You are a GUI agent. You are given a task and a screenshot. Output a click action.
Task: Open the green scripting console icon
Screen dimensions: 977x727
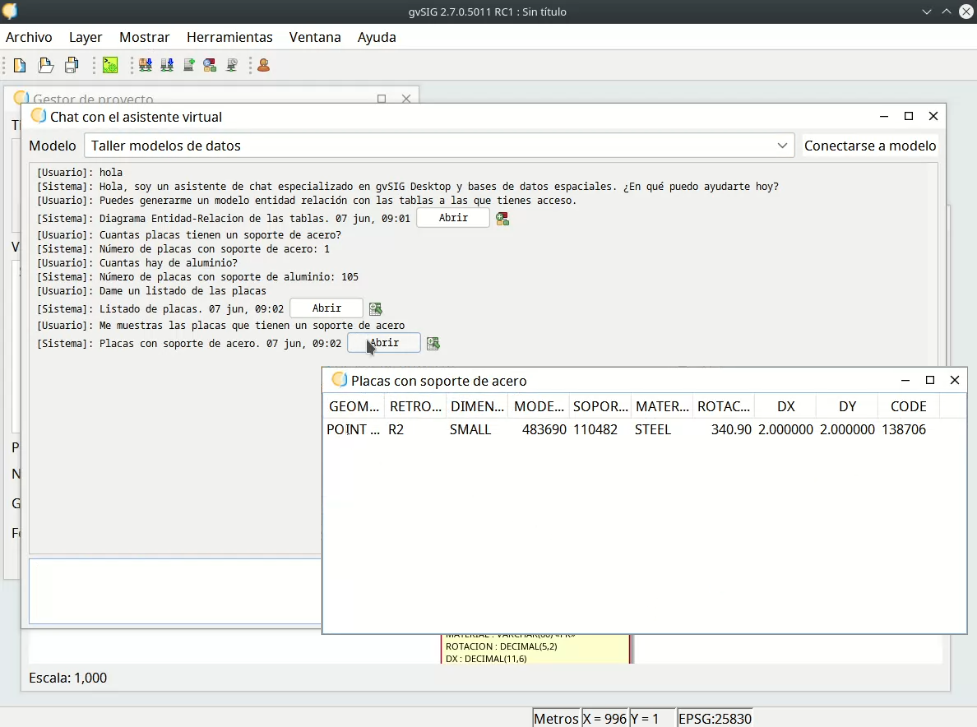pos(110,65)
